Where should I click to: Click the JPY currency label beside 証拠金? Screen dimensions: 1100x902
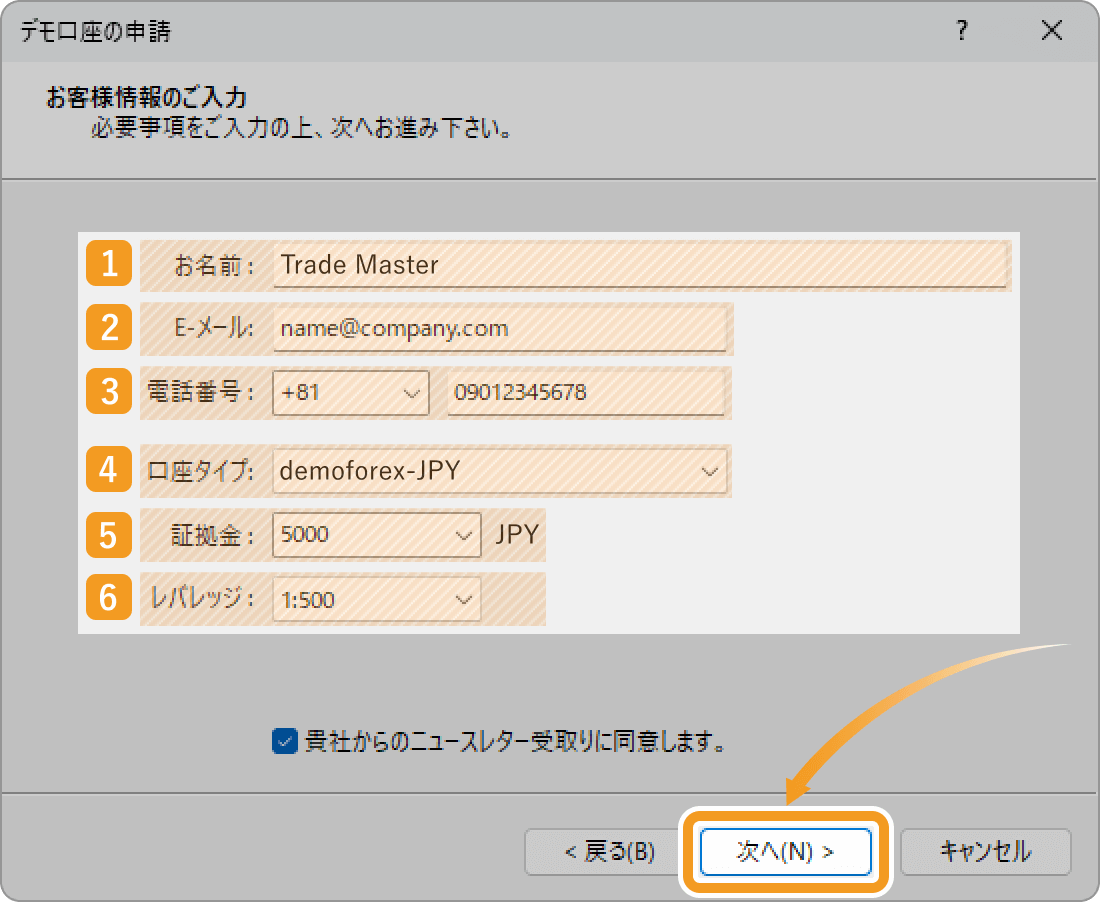tap(517, 534)
